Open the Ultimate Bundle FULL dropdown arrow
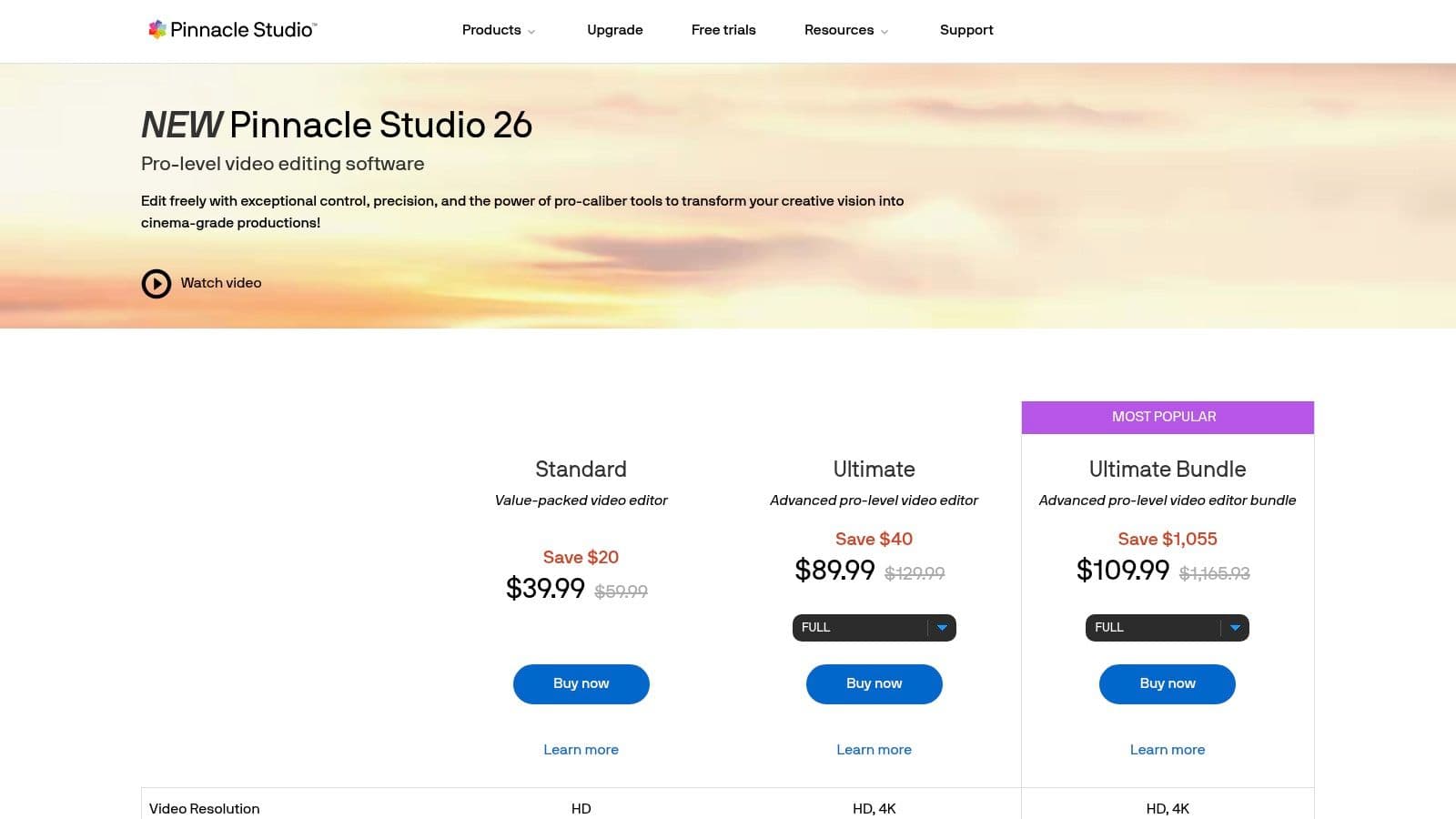Screen dimensions: 1456x819 click(x=1235, y=628)
